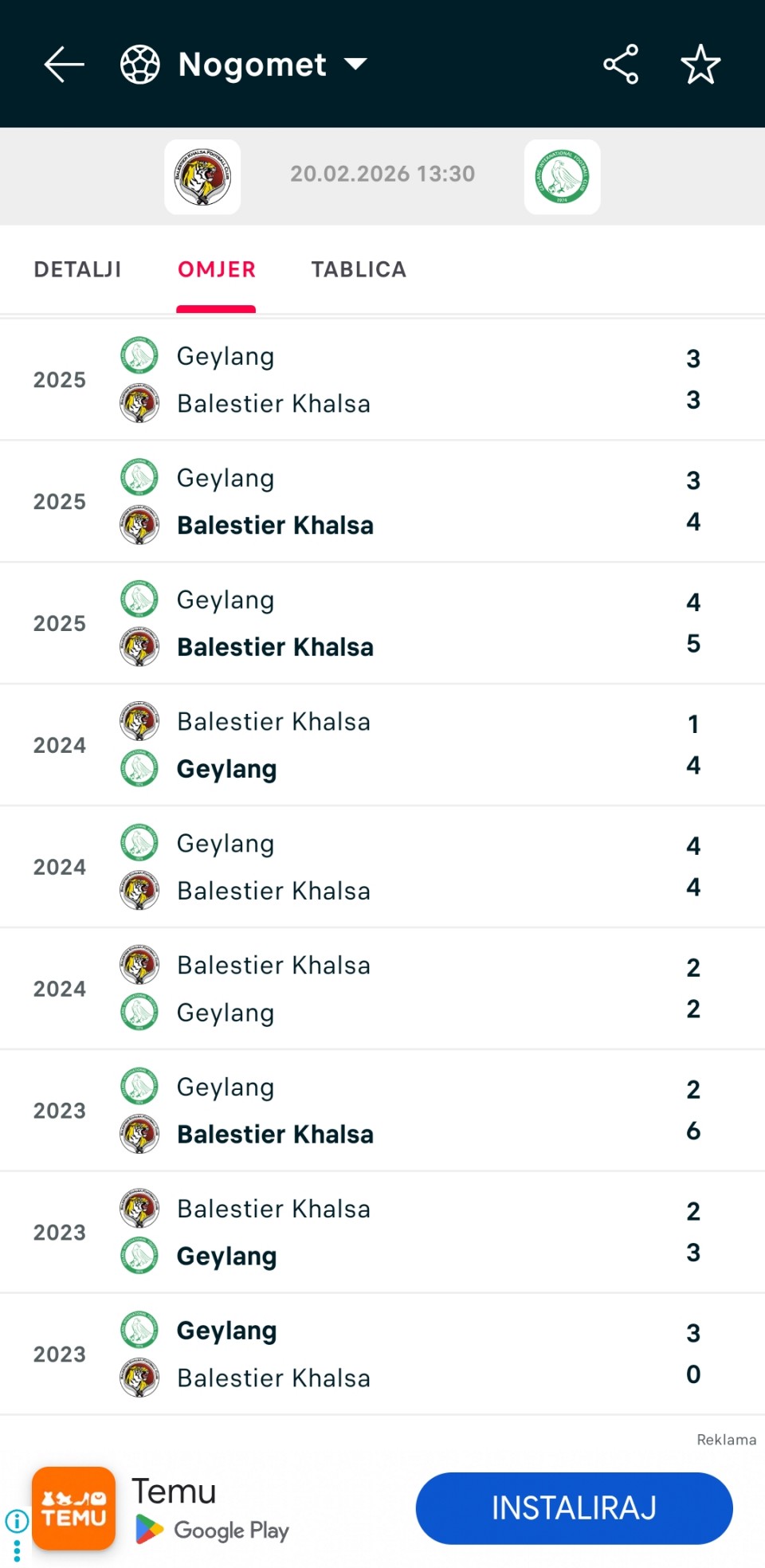765x1568 pixels.
Task: Open the TABLICA tab
Action: click(x=359, y=269)
